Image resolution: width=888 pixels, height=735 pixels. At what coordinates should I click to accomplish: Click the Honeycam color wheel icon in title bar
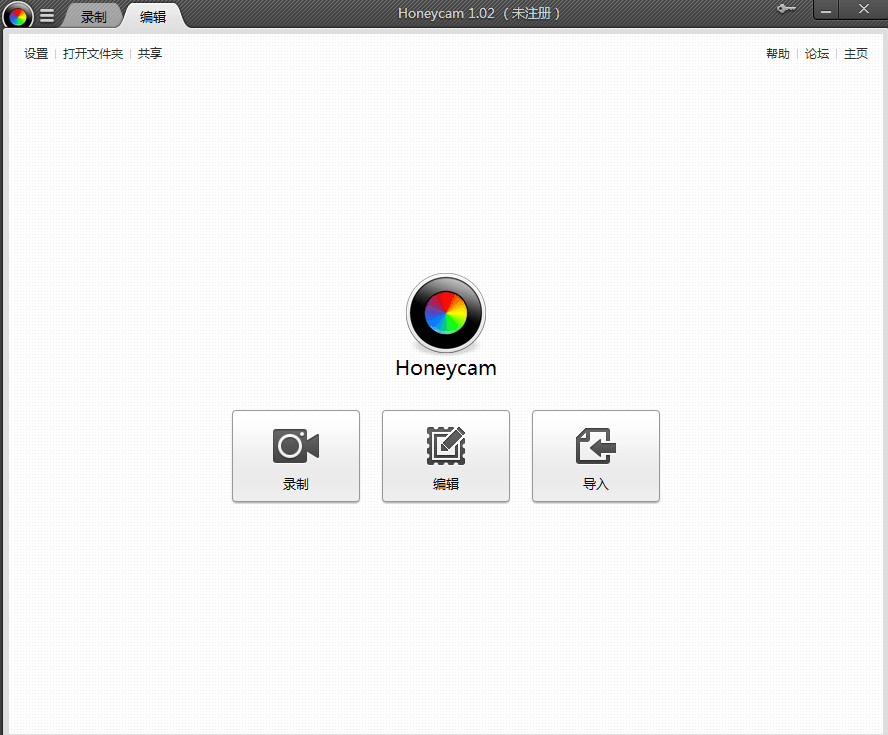pyautogui.click(x=17, y=16)
